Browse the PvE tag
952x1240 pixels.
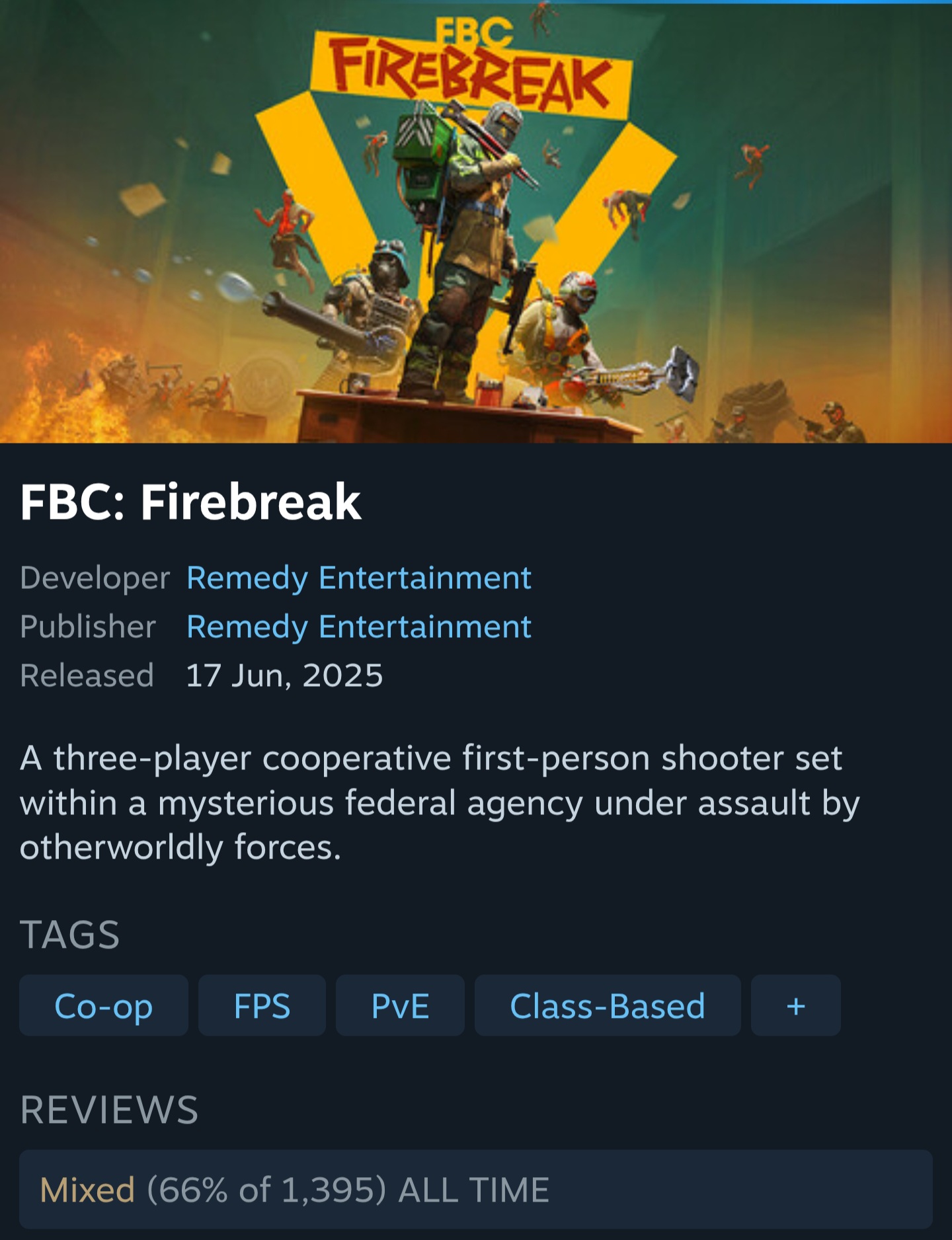point(400,1005)
